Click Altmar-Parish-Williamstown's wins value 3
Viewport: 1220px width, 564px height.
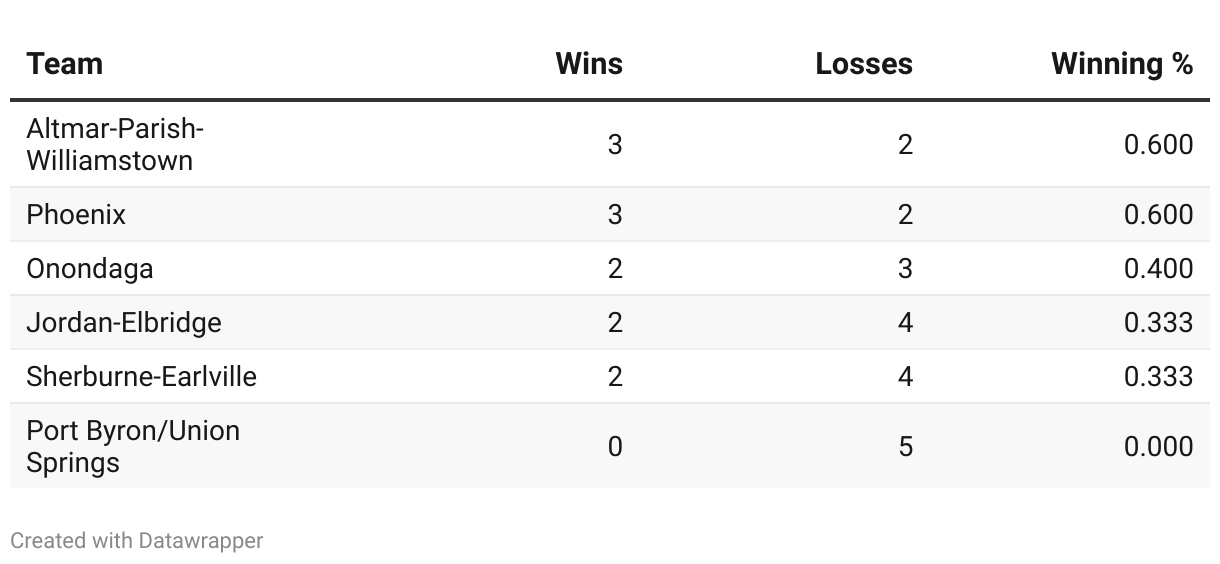coord(615,145)
